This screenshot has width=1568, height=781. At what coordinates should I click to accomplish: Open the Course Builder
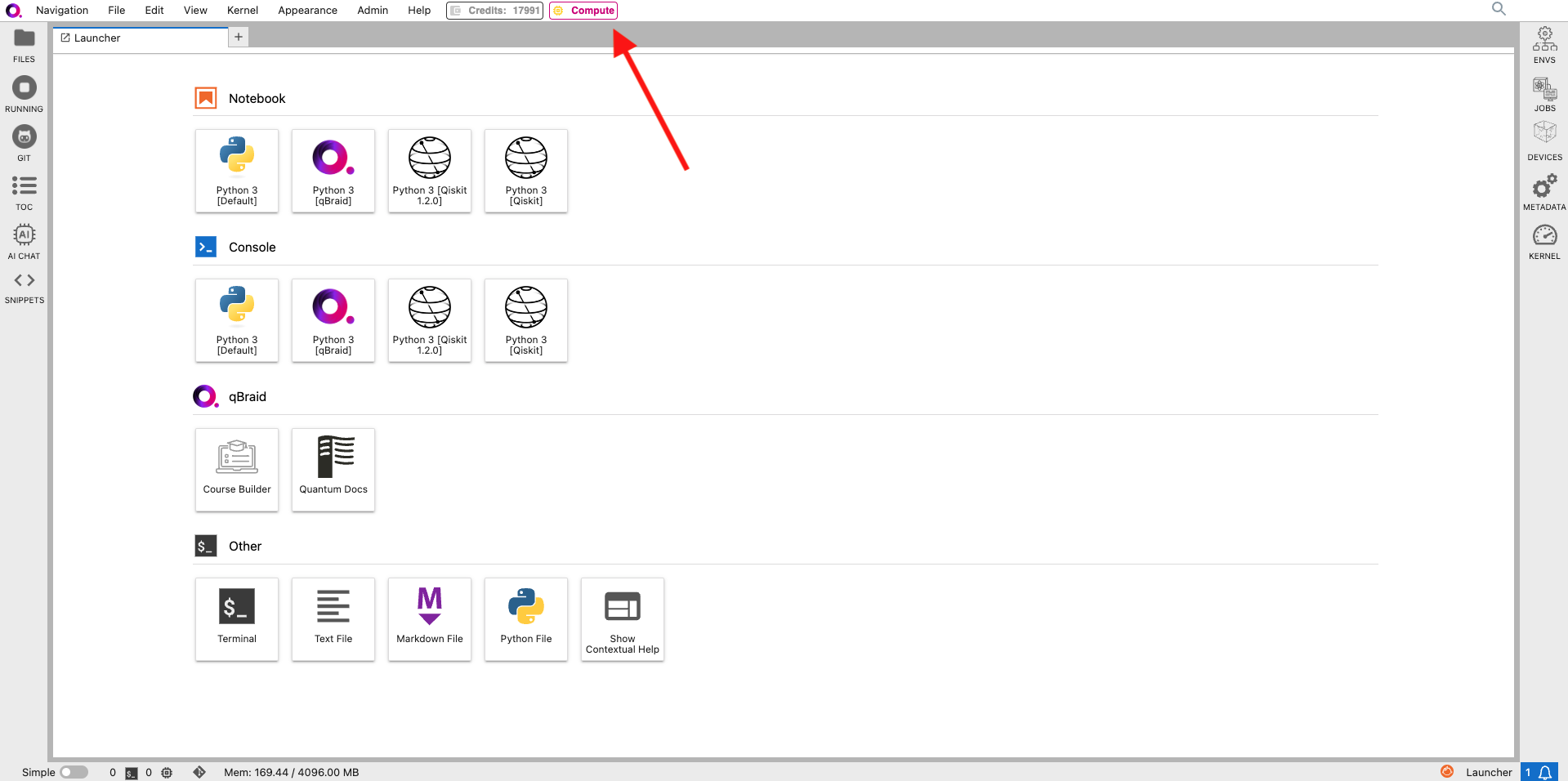coord(237,470)
